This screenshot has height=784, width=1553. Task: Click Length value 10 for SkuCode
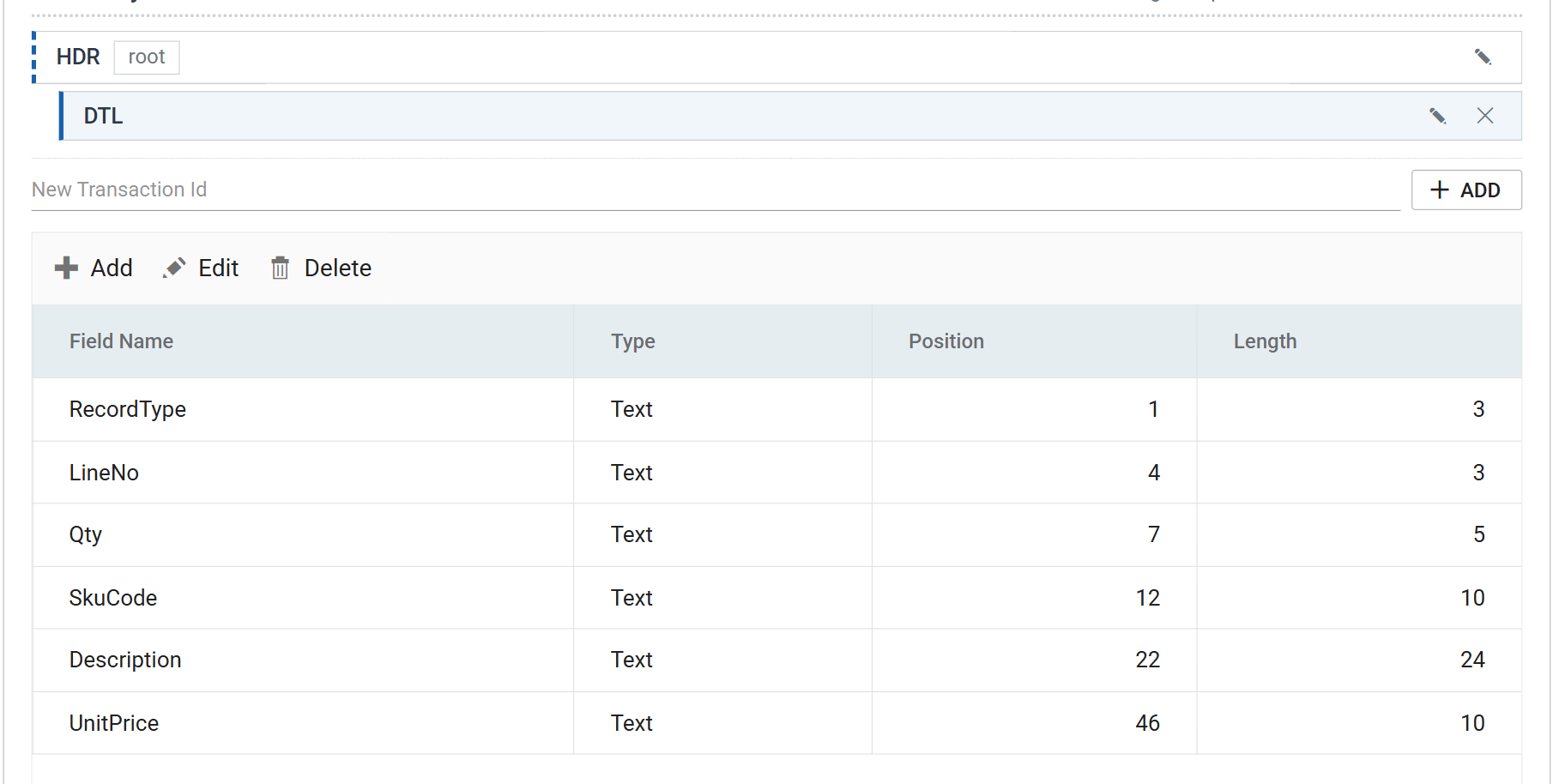click(x=1473, y=598)
